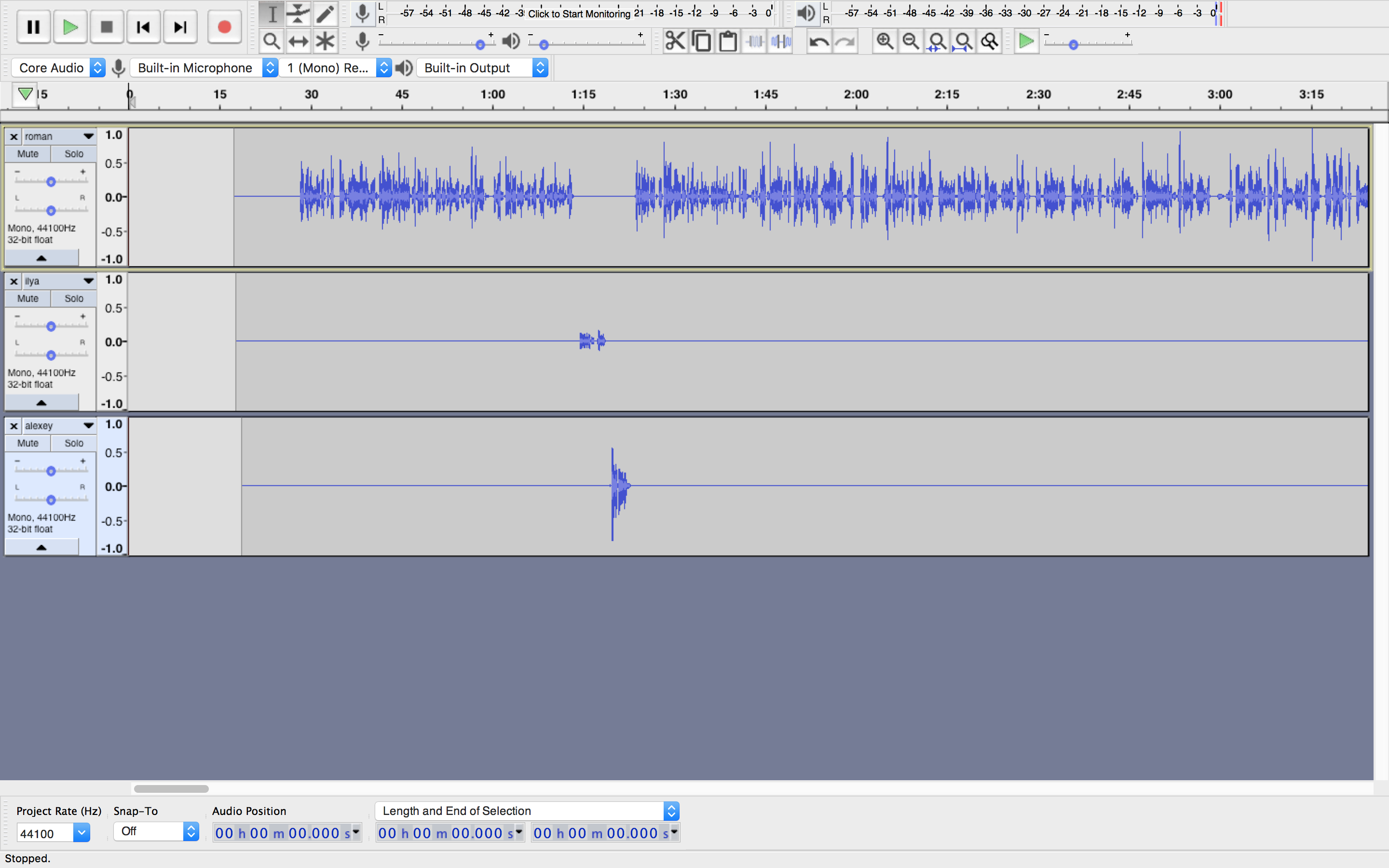Click the Cut scissors icon
Viewport: 1389px width, 868px height.
675,41
